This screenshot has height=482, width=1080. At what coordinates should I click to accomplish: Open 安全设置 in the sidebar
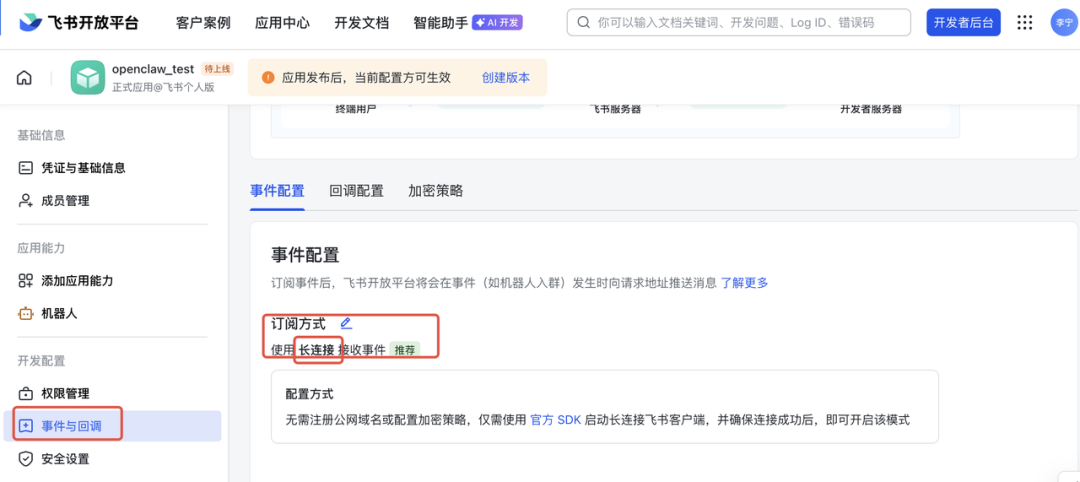(x=65, y=459)
